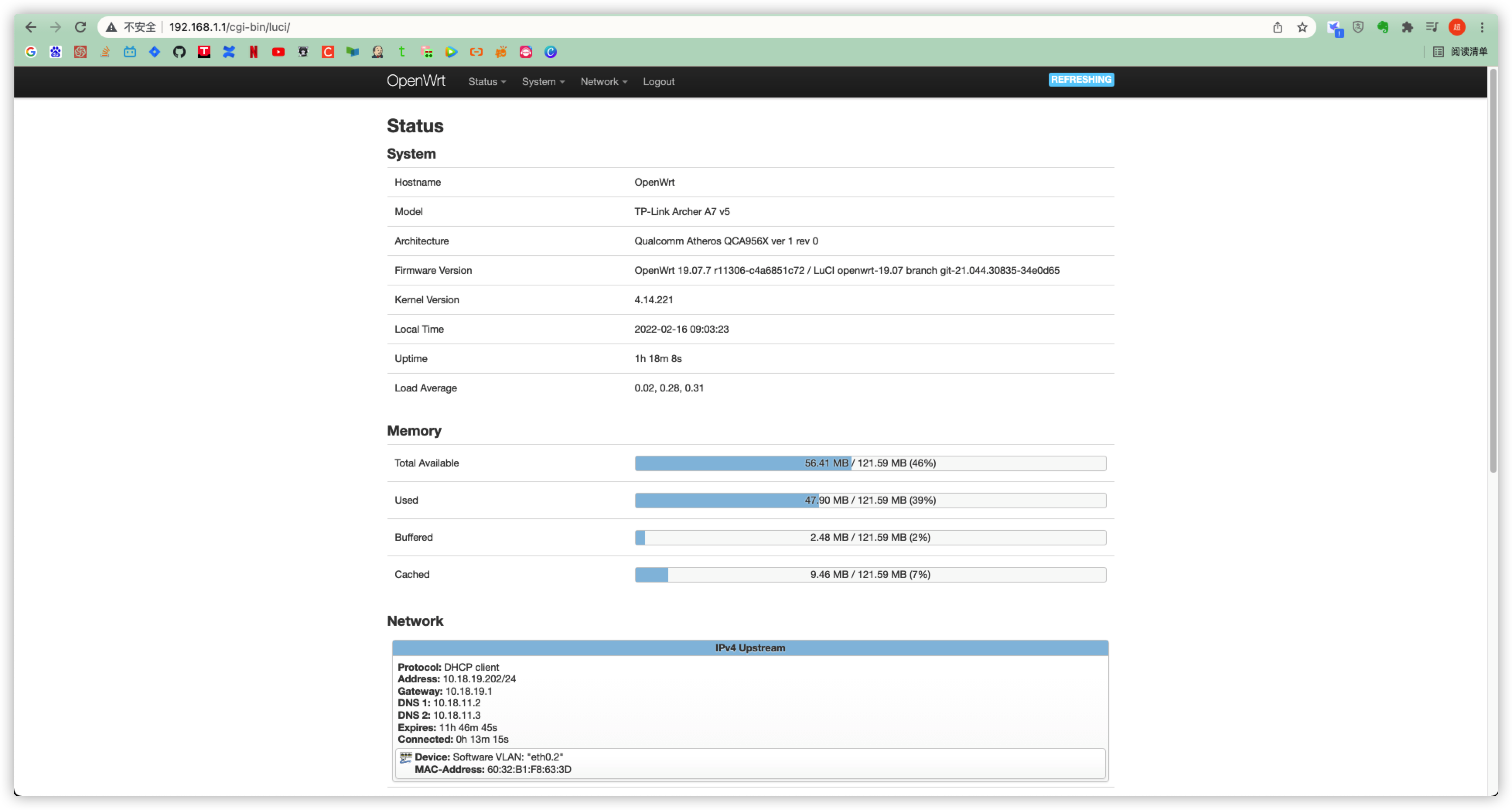Screen dimensions: 1512x810
Task: Select the DNS 1 value 10.18.11.2
Action: (x=457, y=703)
